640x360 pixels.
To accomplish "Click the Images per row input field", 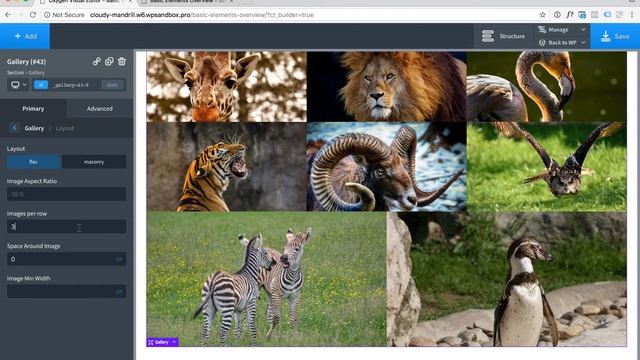I will pos(66,227).
